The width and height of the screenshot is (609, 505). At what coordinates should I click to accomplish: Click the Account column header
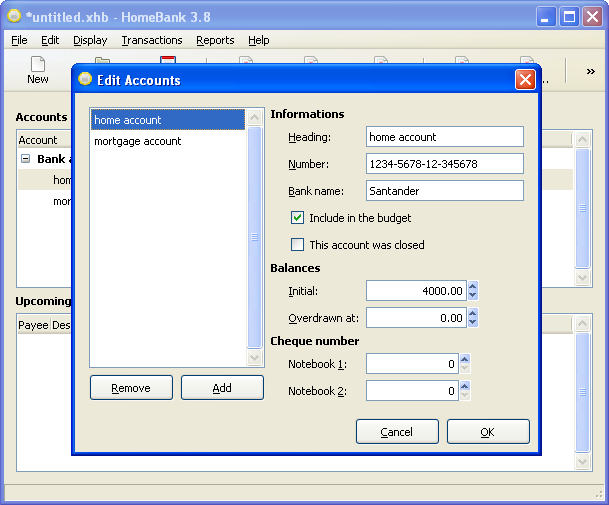(x=44, y=140)
